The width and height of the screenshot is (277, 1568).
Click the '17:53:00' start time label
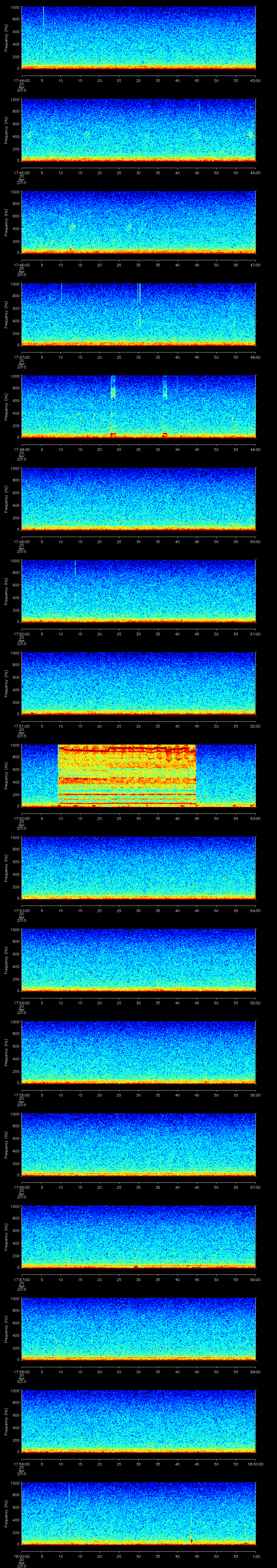[21, 910]
